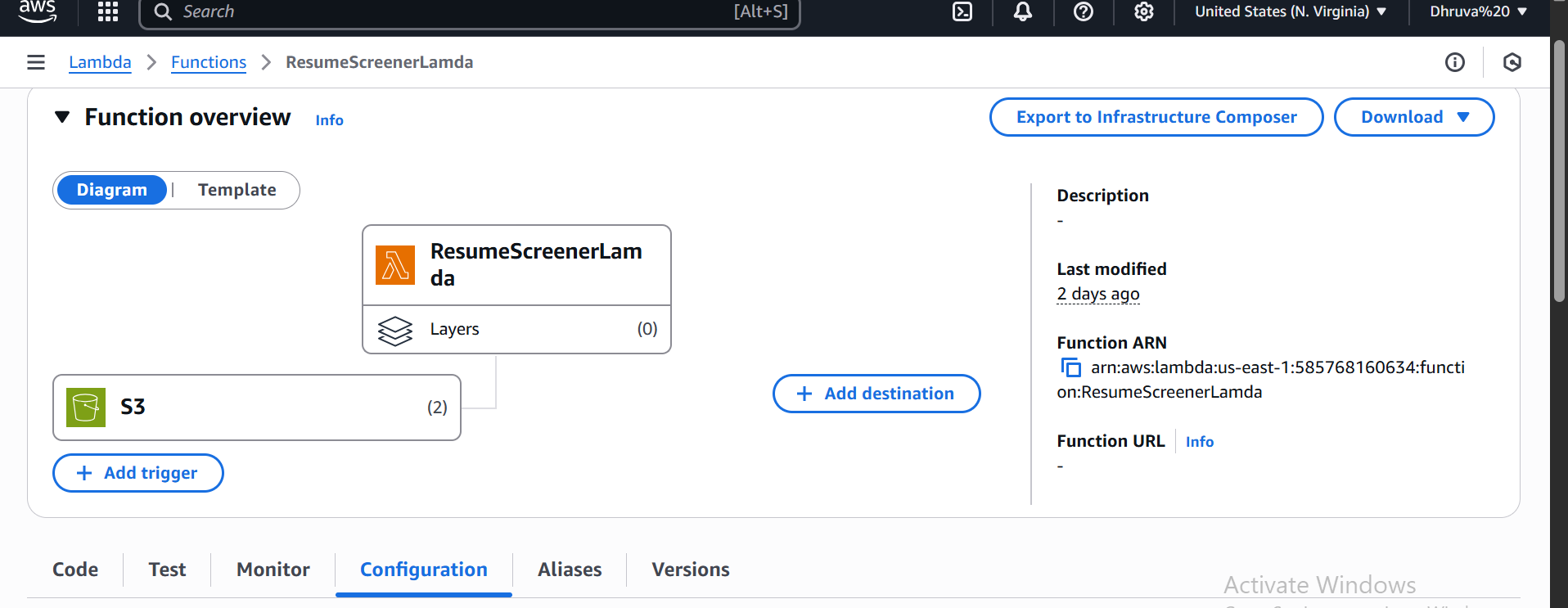1568x608 pixels.
Task: Open the United States (N. Virginia) region dropdown
Action: pos(1291,11)
